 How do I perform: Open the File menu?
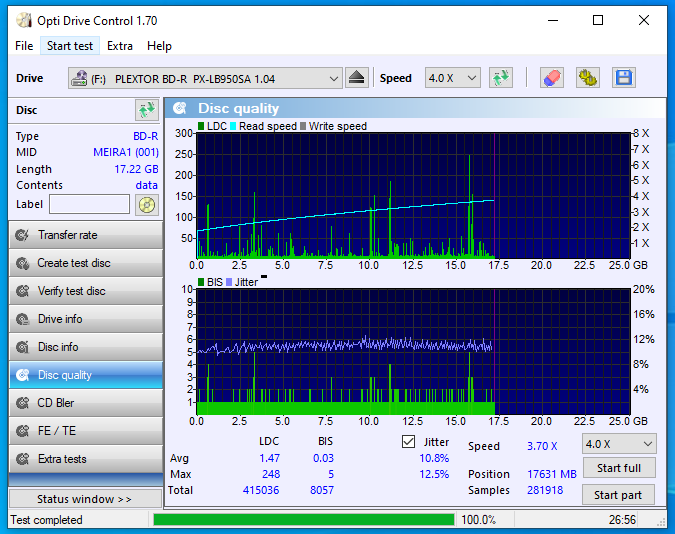tap(24, 46)
